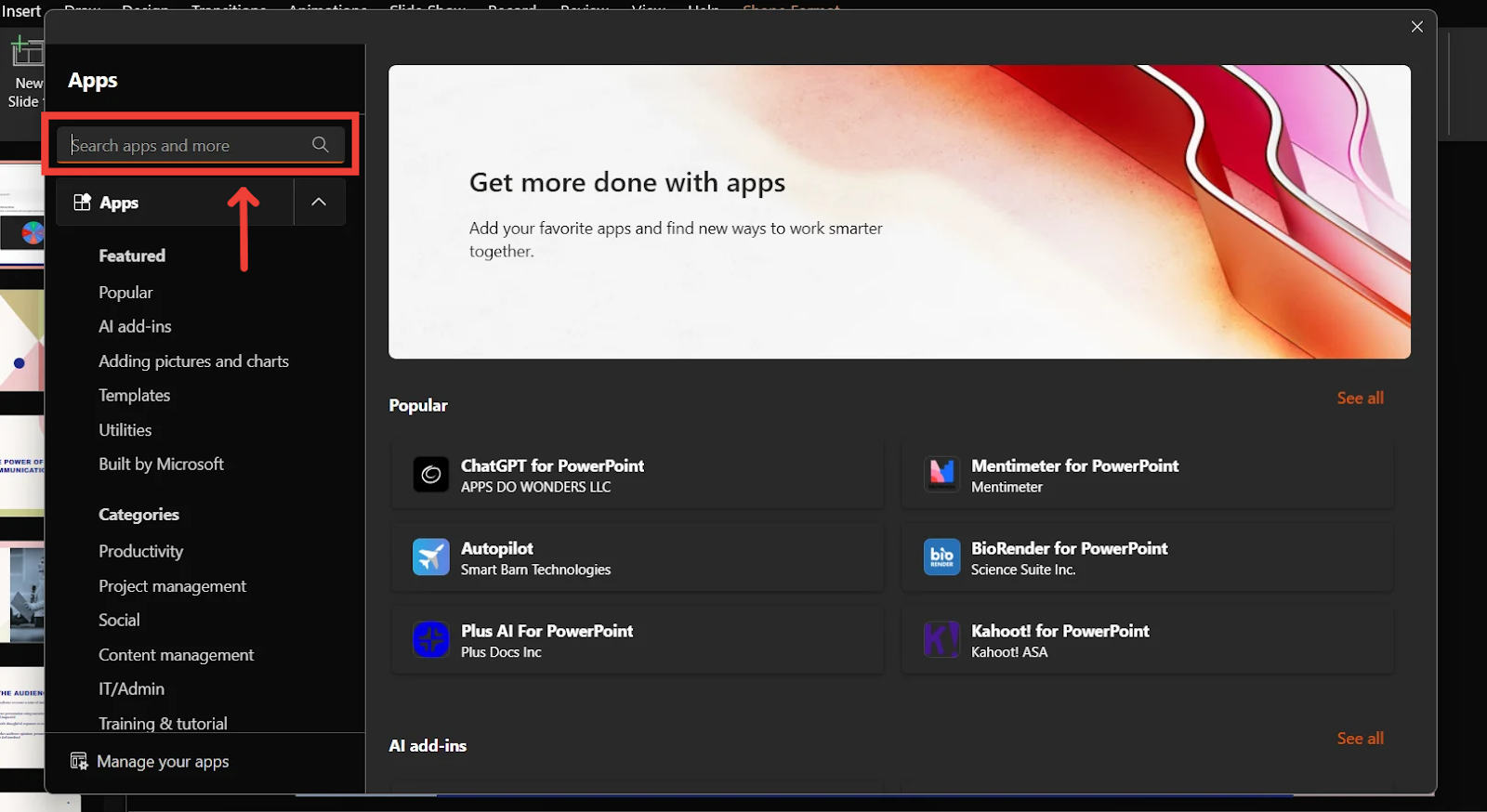The image size is (1487, 812).
Task: Open Utilities in the sidebar
Action: [x=125, y=430]
